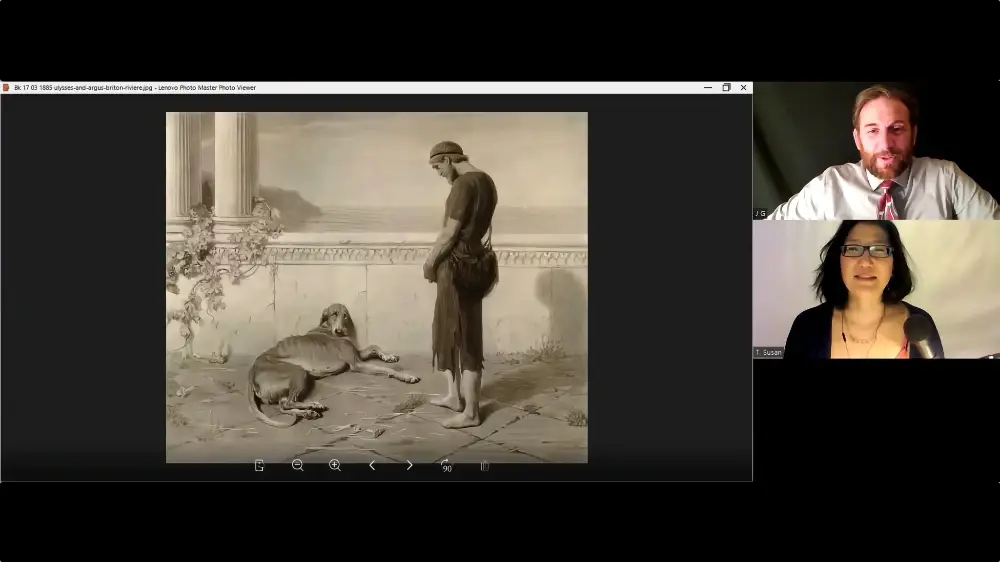Click the ulysses-and-argus file name title
This screenshot has width=1000, height=562.
point(135,88)
